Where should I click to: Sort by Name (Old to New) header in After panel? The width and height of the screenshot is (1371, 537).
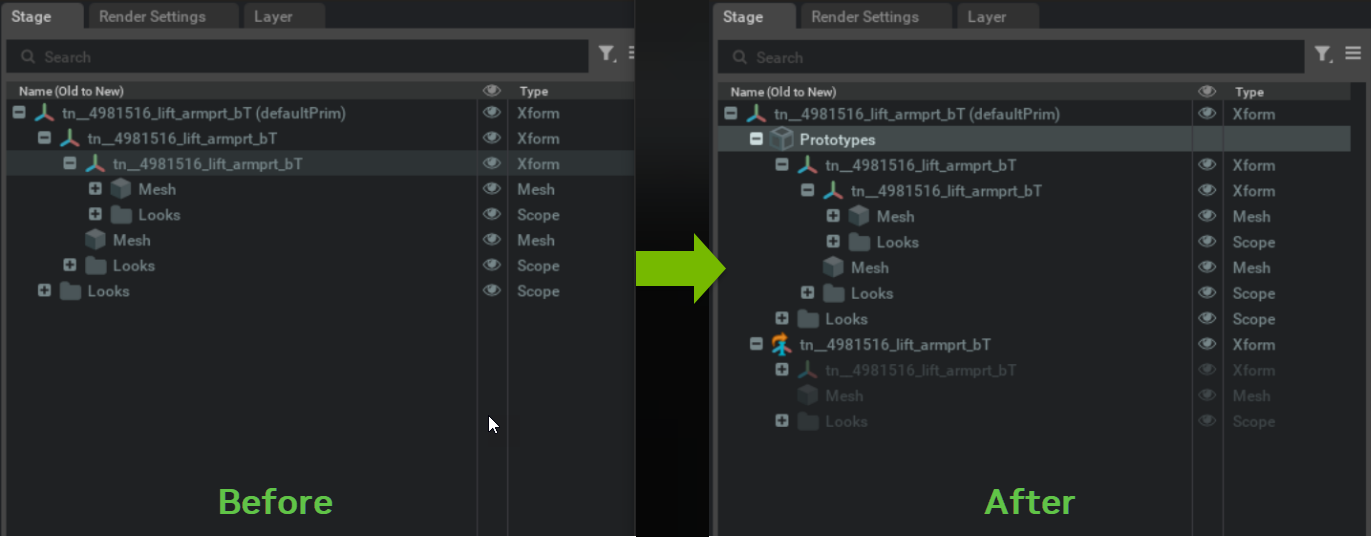tap(783, 92)
